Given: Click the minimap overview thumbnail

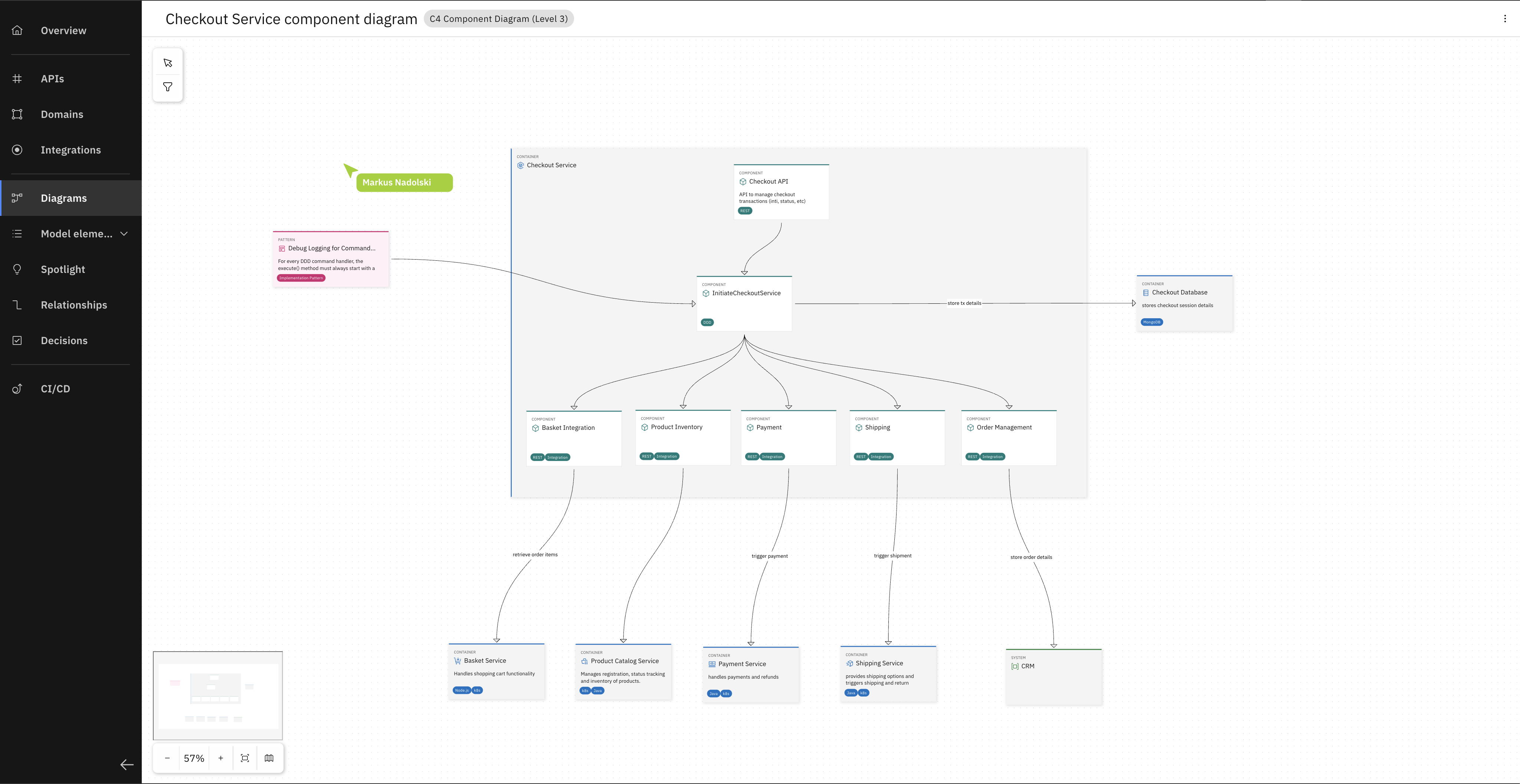Looking at the screenshot, I should click(218, 696).
